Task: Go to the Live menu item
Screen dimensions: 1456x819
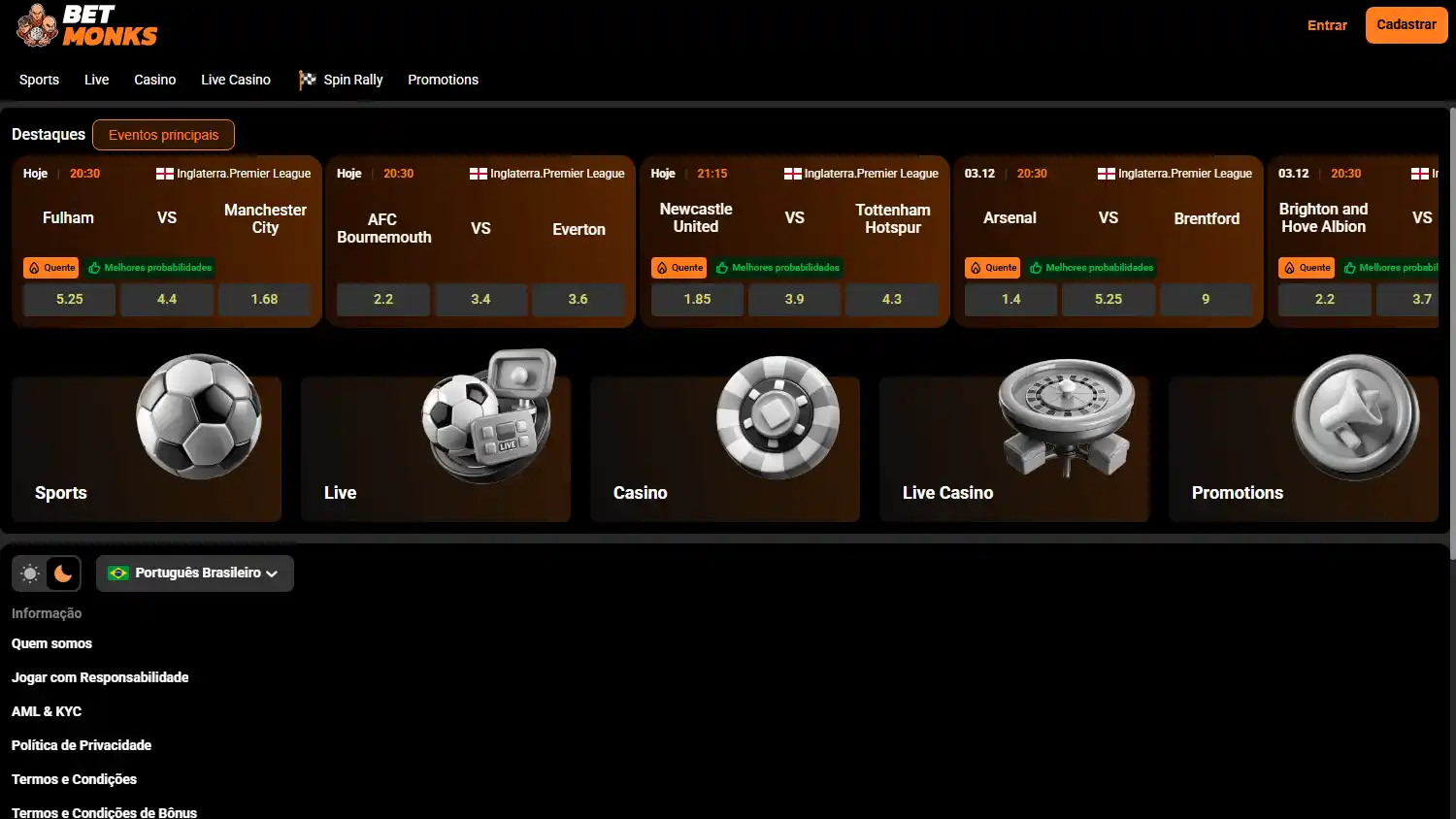Action: click(x=96, y=80)
